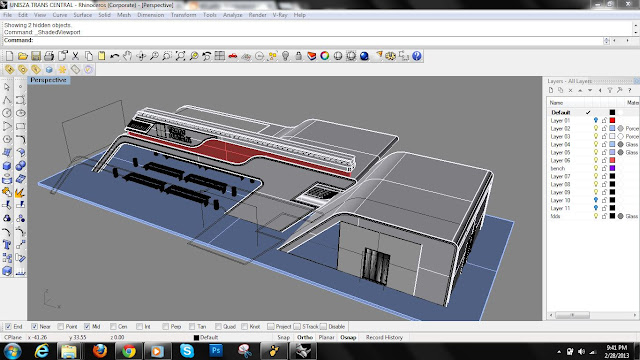This screenshot has width=640, height=360.
Task: Select the solid box tool in left toolbar
Action: tap(7, 166)
